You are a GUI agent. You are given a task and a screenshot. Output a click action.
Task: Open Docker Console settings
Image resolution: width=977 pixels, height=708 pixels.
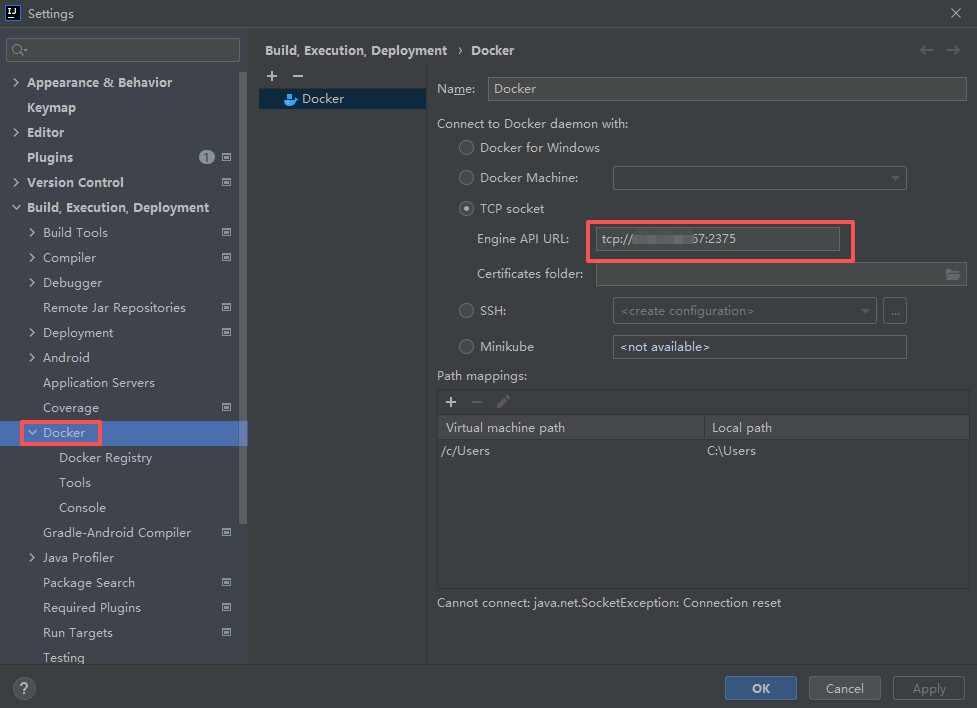tap(82, 507)
